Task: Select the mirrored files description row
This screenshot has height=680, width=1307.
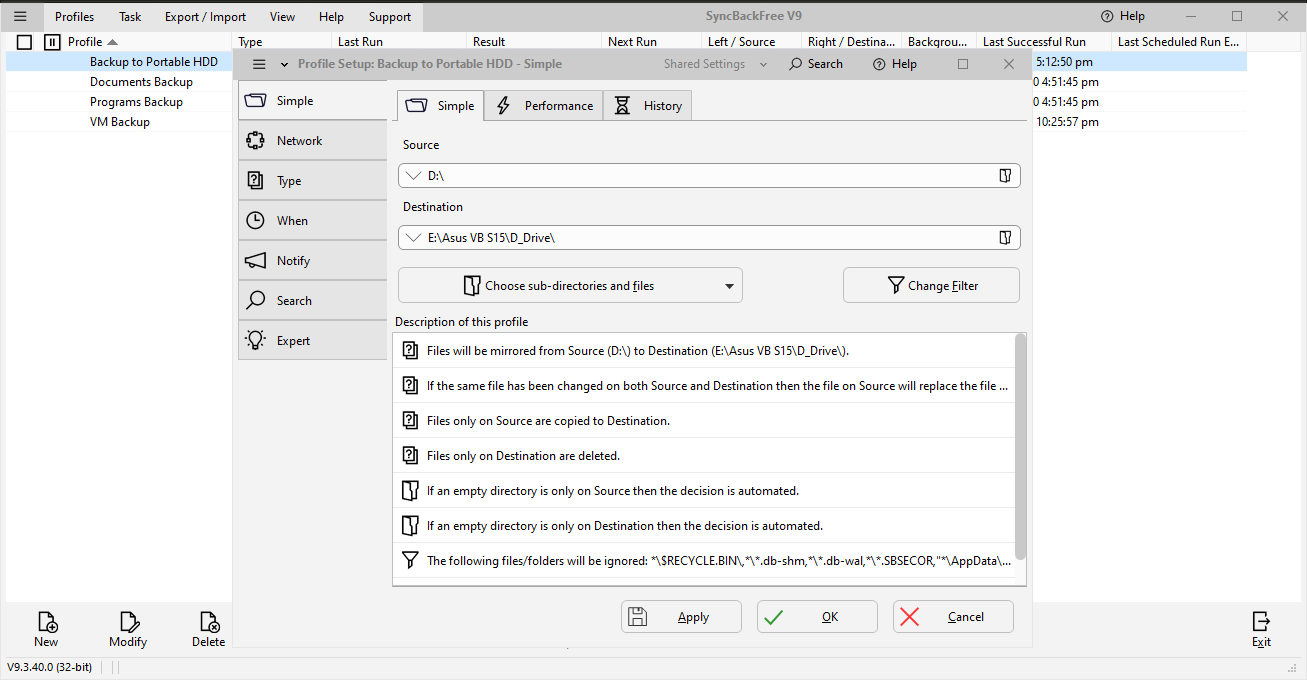Action: [704, 351]
